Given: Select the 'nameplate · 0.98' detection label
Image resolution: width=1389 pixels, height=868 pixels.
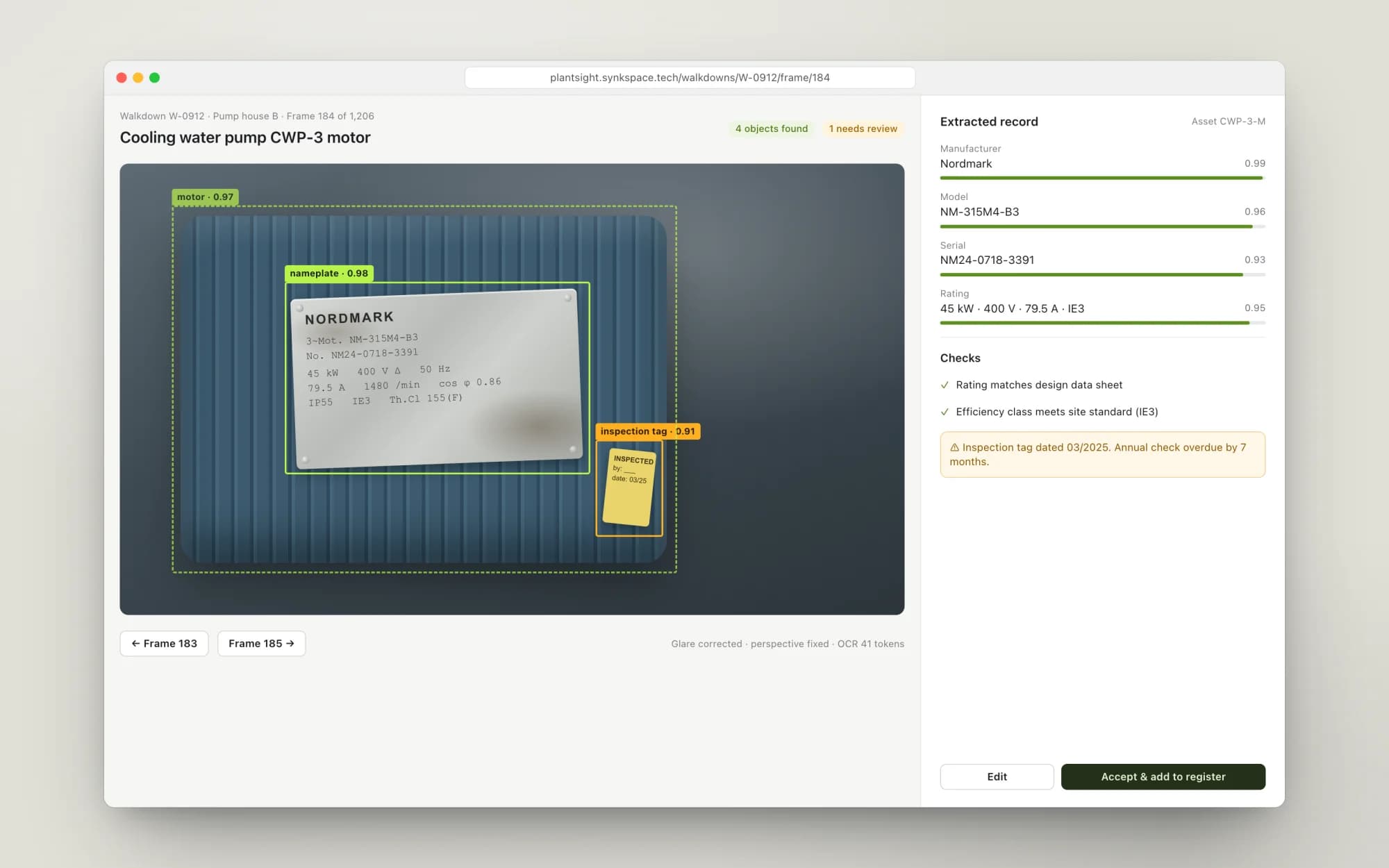Looking at the screenshot, I should point(329,273).
